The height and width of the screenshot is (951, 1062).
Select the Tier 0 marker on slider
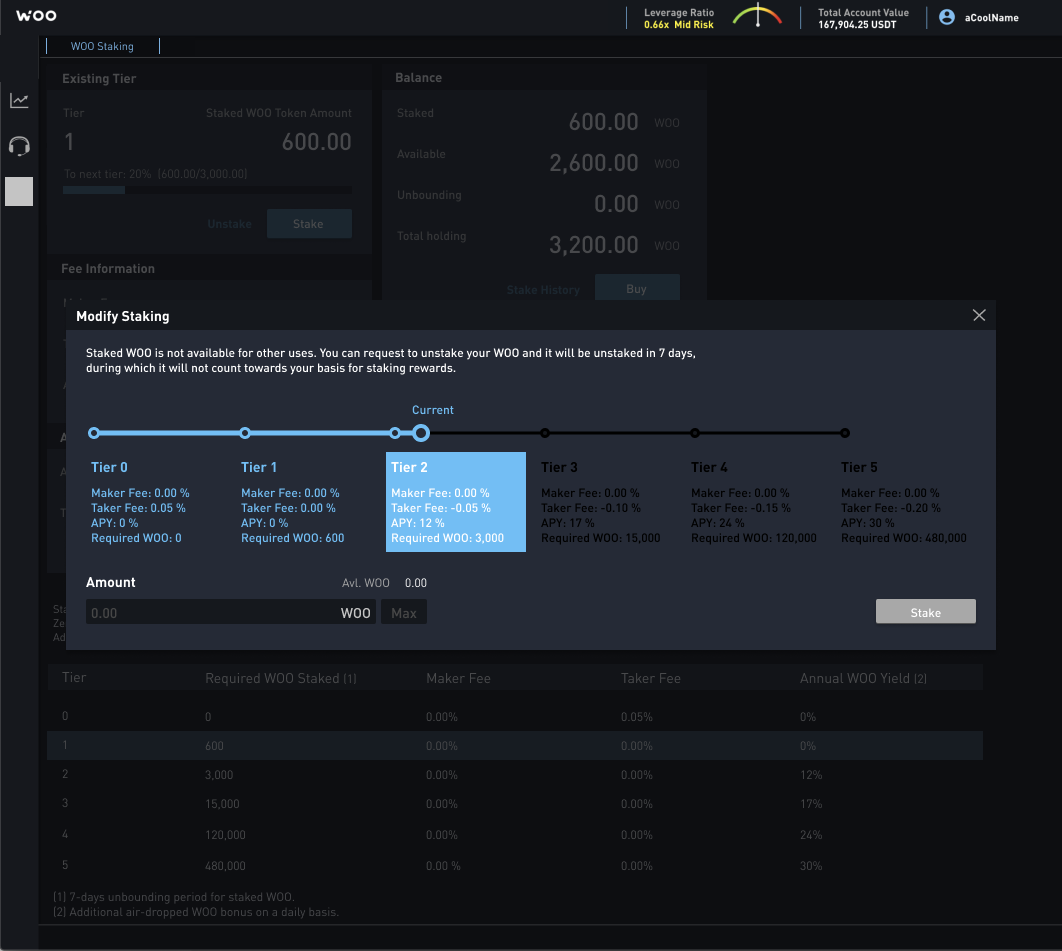pyautogui.click(x=94, y=433)
